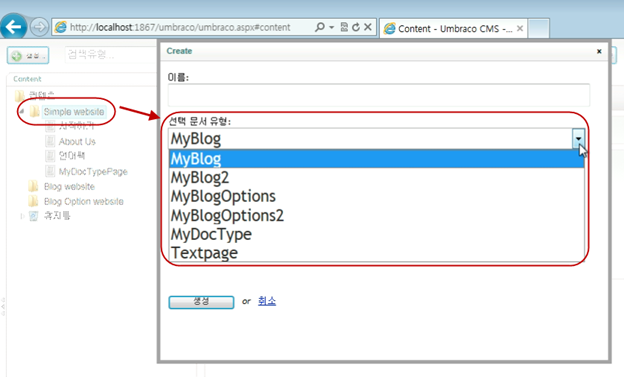
Task: Click the Simple website folder icon
Action: [35, 111]
